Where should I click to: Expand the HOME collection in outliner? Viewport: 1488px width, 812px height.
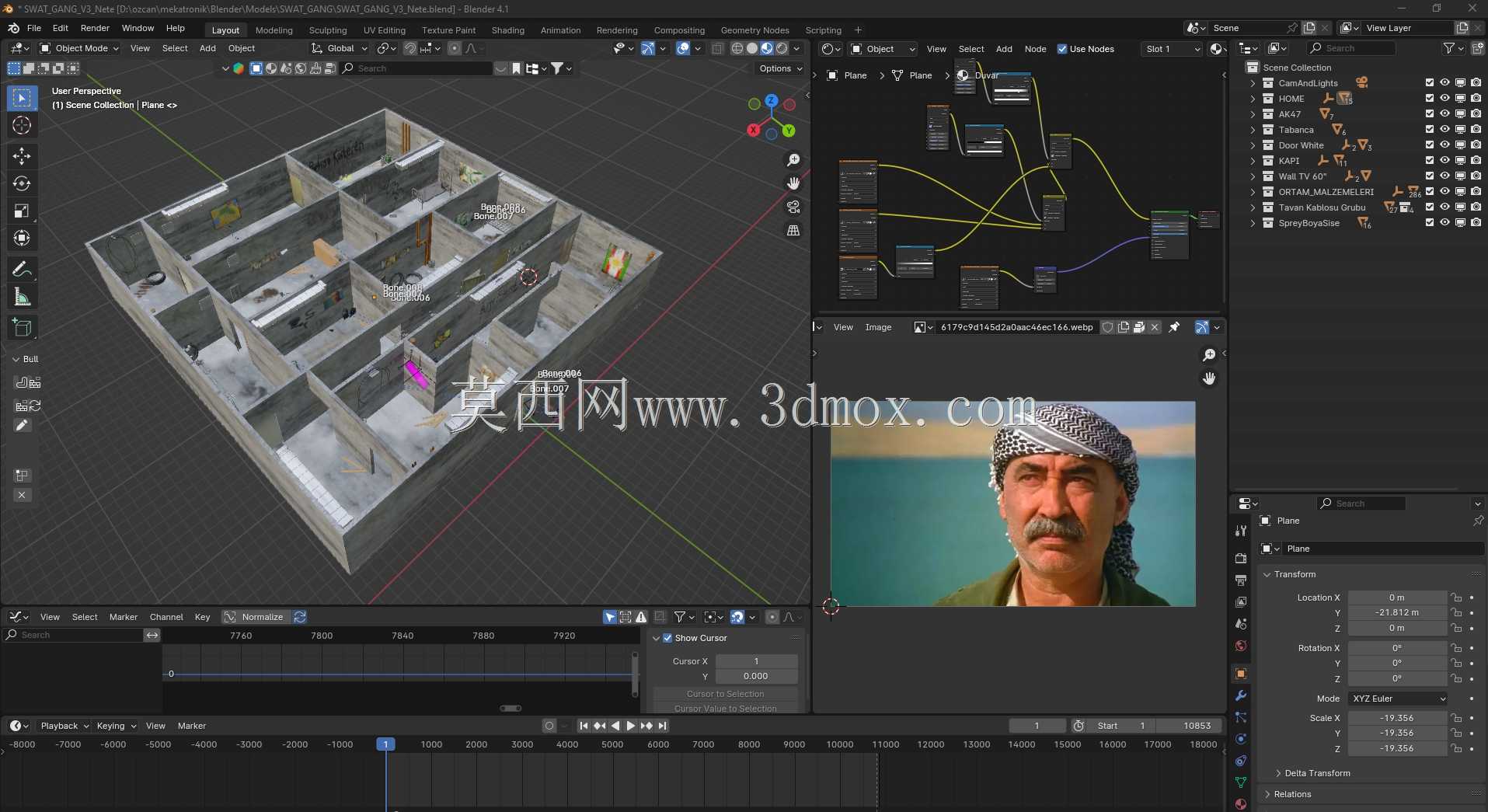[x=1253, y=99]
